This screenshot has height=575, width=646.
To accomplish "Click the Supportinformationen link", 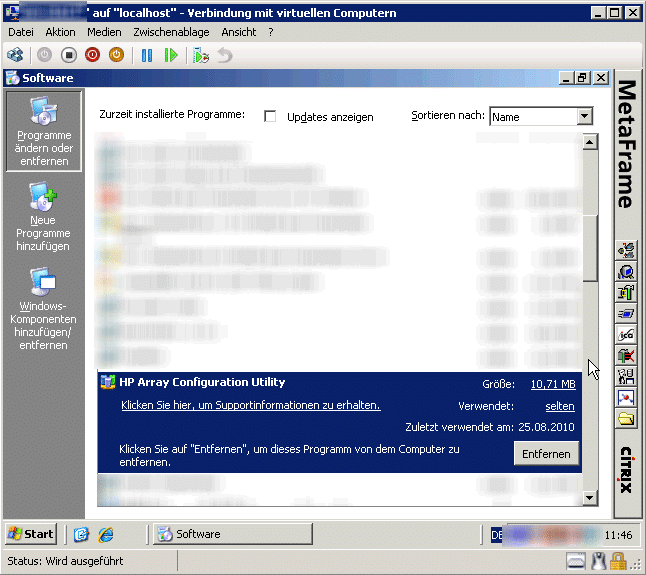I will point(250,405).
